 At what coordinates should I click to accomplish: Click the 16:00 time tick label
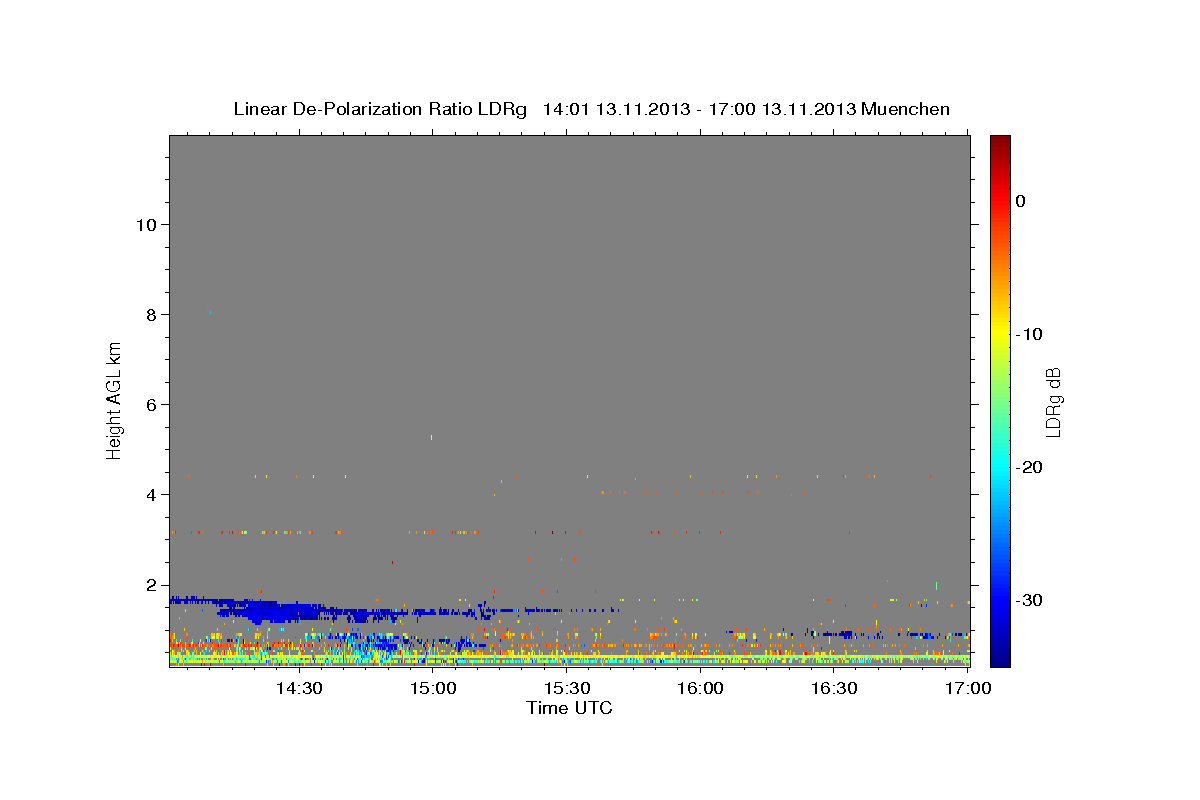(x=701, y=689)
